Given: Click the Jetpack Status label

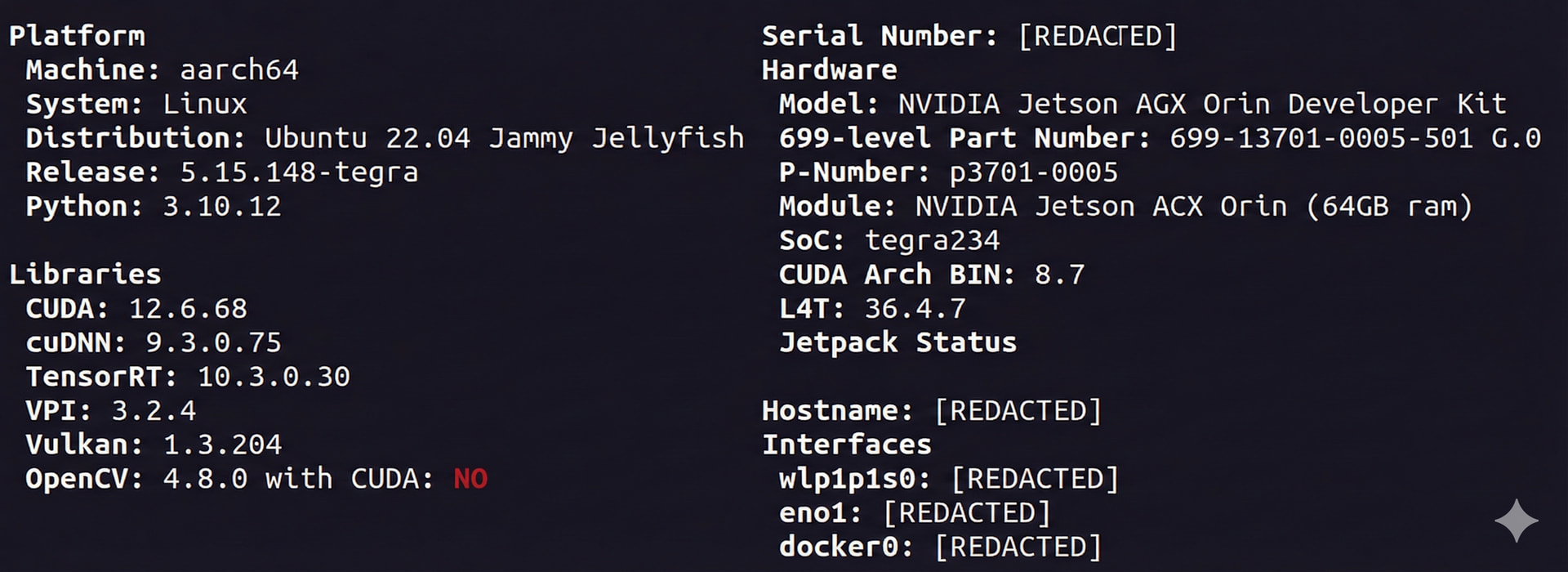Looking at the screenshot, I should pos(898,342).
